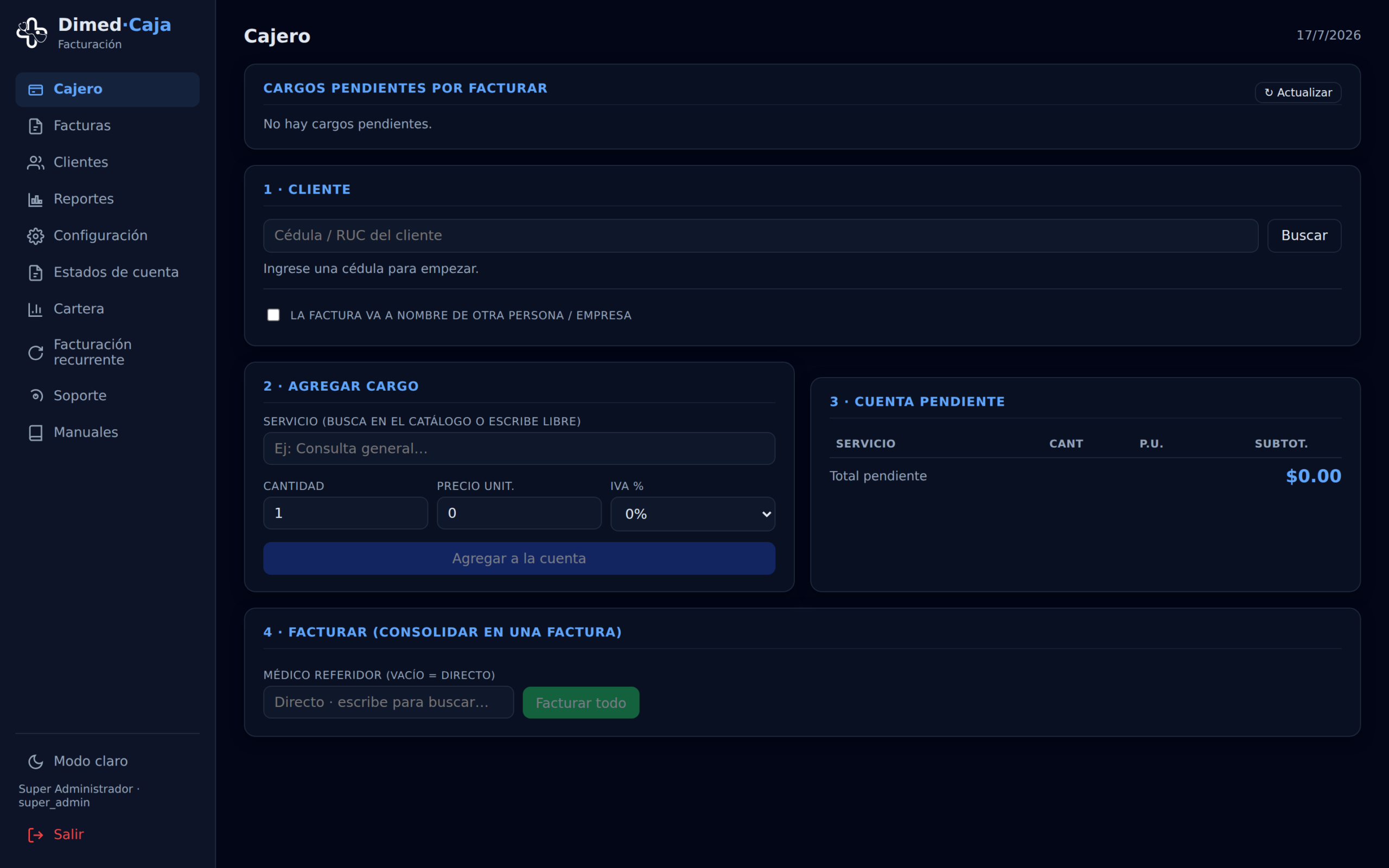Click the Clientes people icon
The image size is (1389, 868).
click(36, 163)
